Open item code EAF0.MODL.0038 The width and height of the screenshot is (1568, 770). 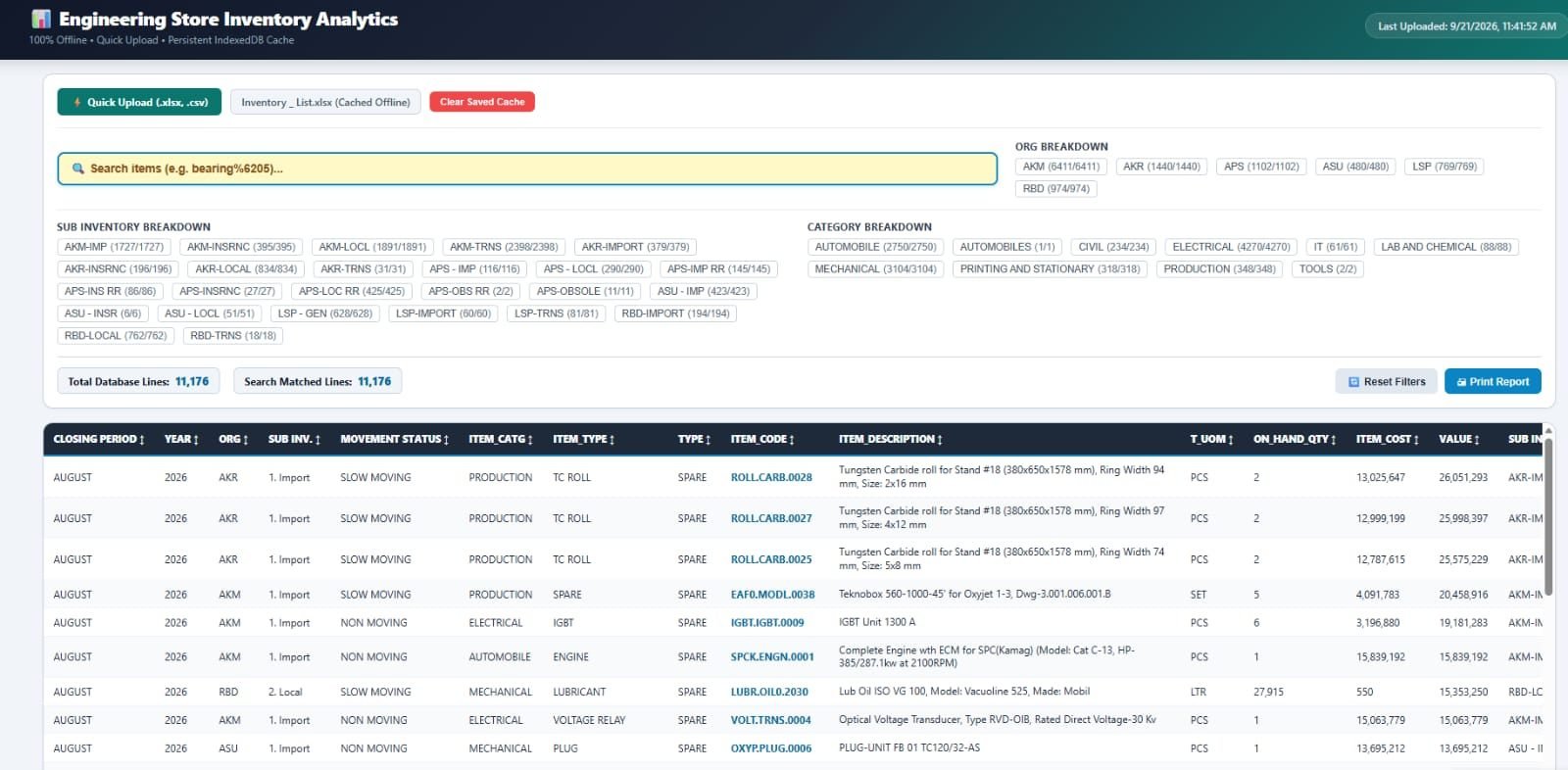(772, 595)
